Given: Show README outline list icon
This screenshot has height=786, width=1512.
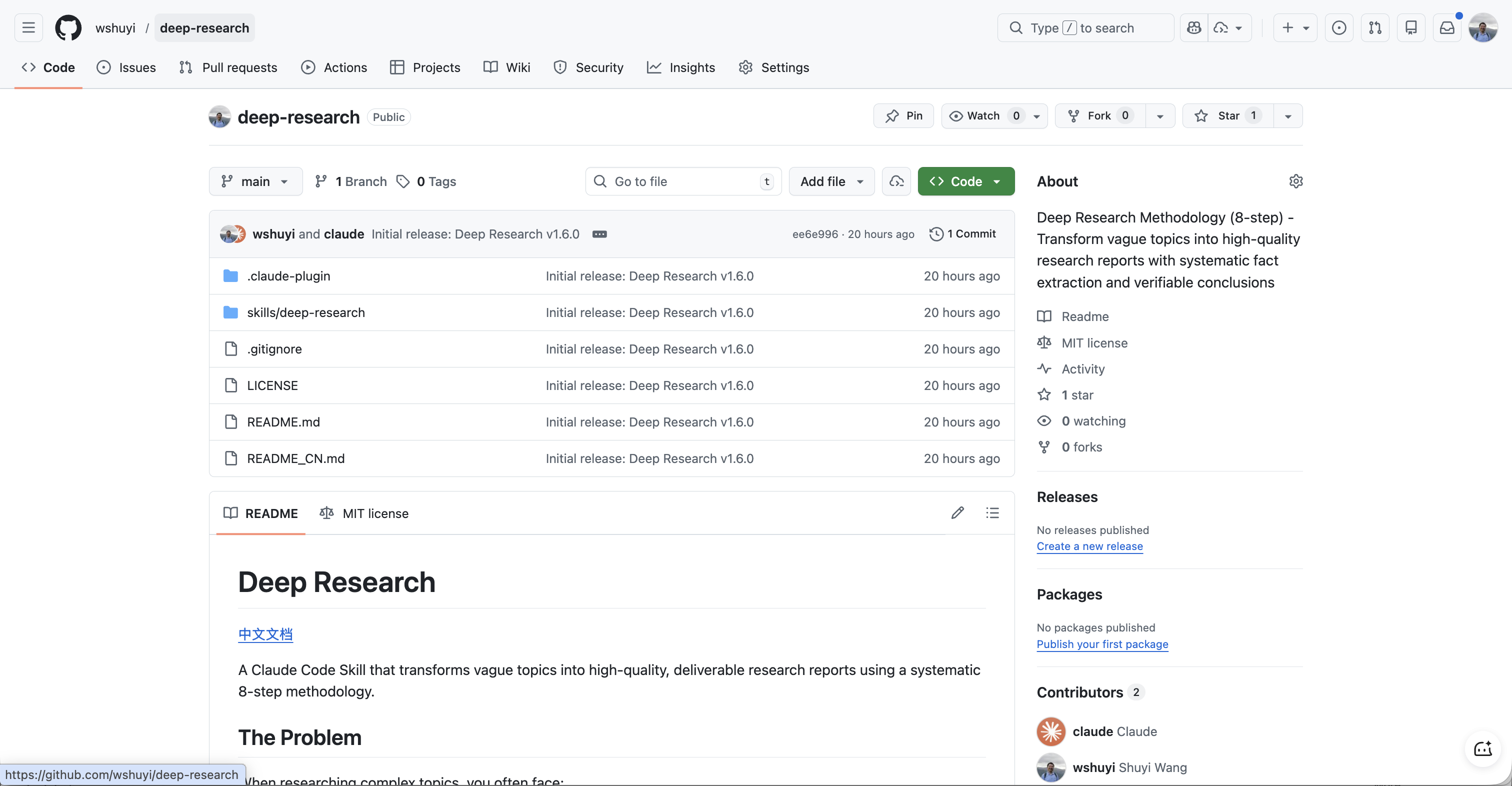Looking at the screenshot, I should [x=992, y=513].
